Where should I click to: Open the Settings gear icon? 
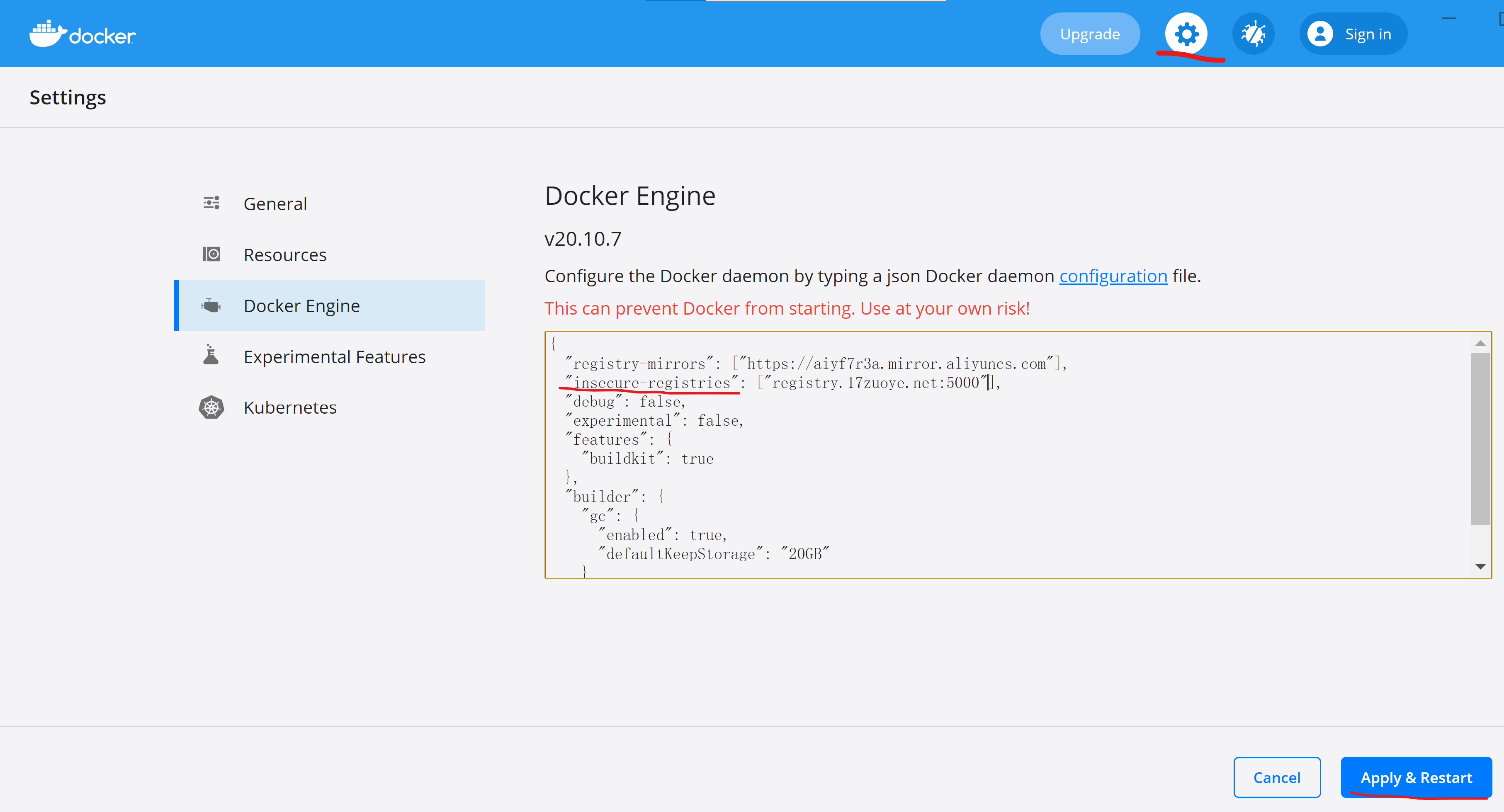tap(1186, 34)
